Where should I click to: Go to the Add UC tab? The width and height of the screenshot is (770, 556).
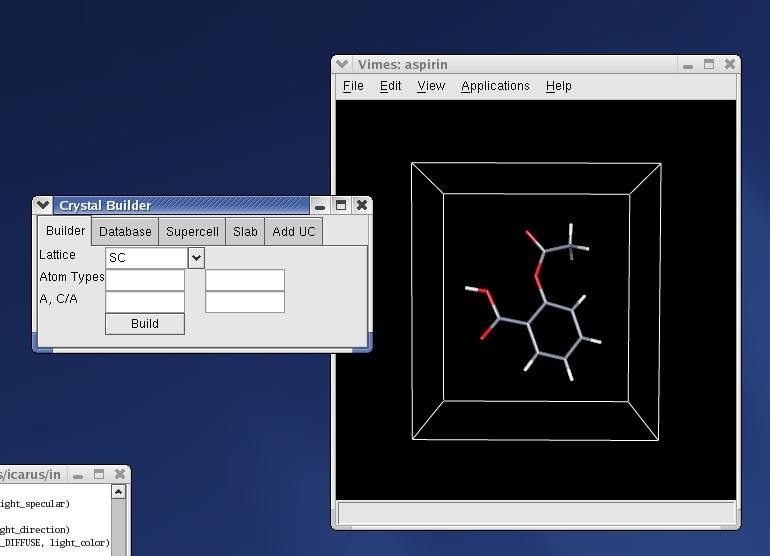[293, 232]
